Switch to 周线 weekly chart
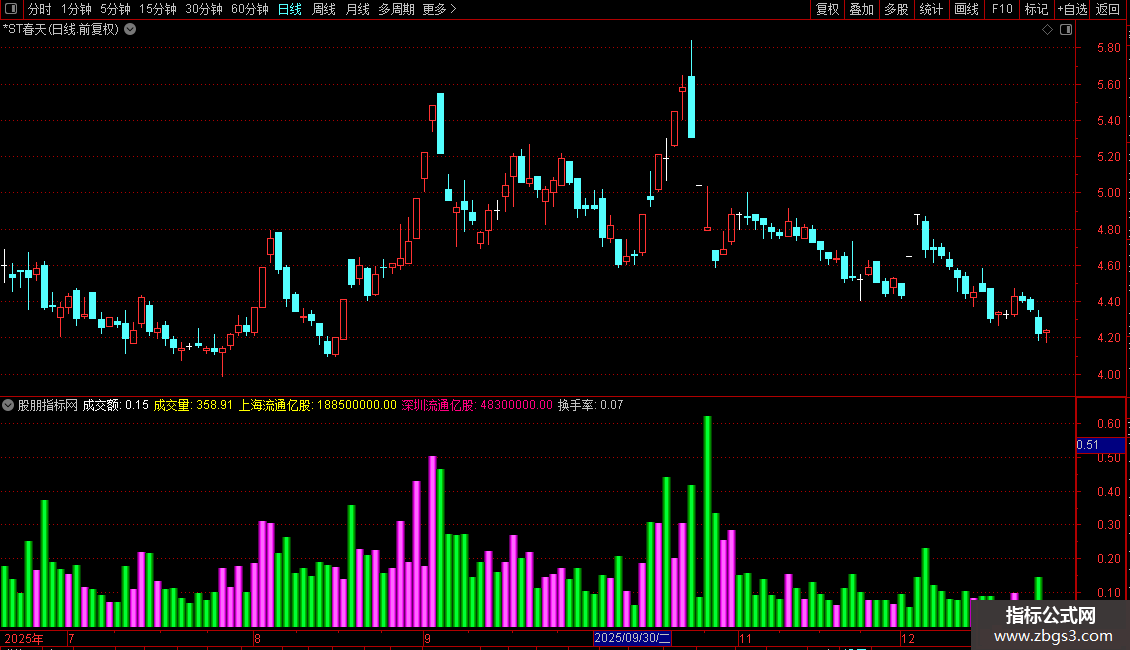 pyautogui.click(x=324, y=9)
